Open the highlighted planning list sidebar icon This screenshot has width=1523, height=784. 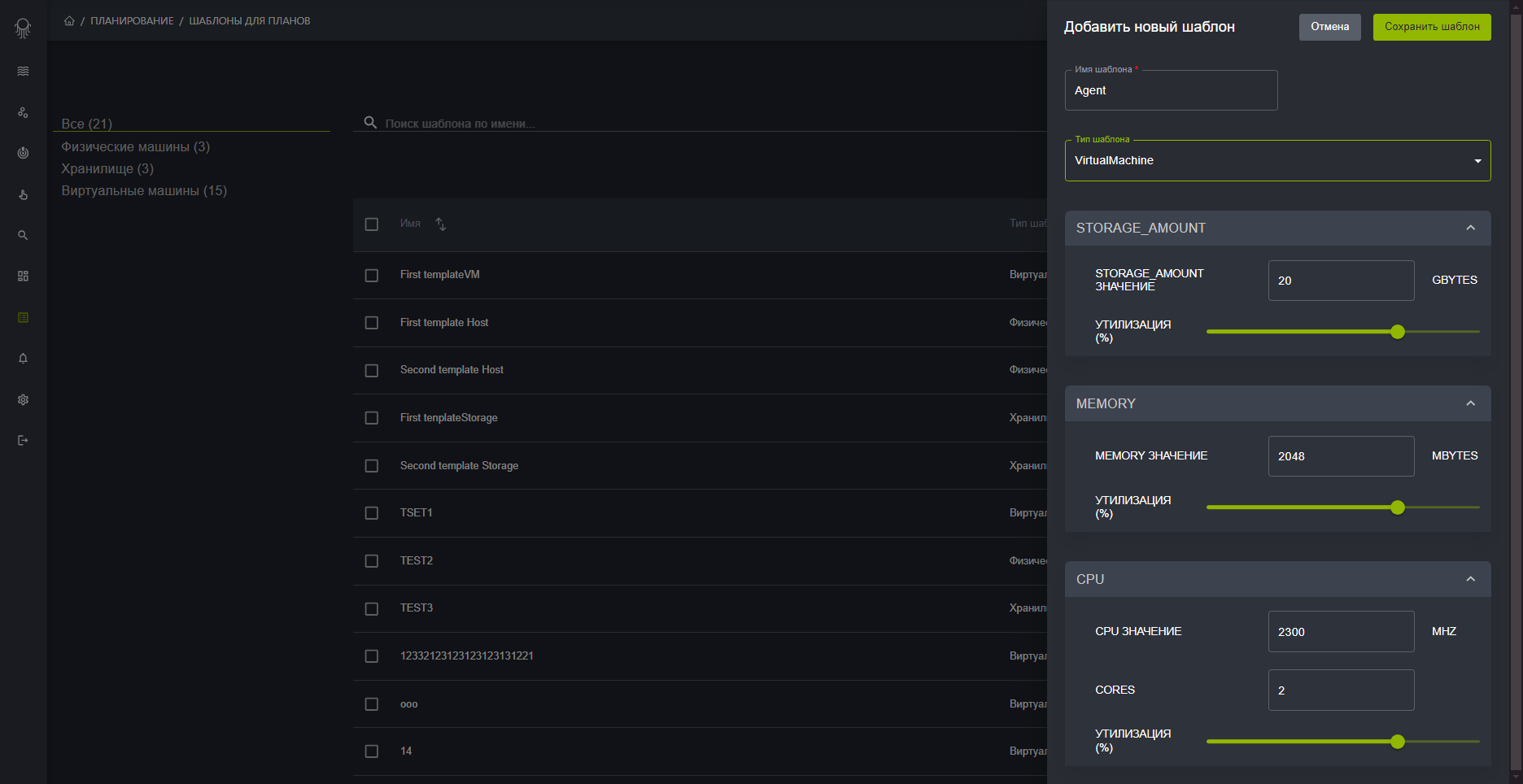pyautogui.click(x=23, y=317)
